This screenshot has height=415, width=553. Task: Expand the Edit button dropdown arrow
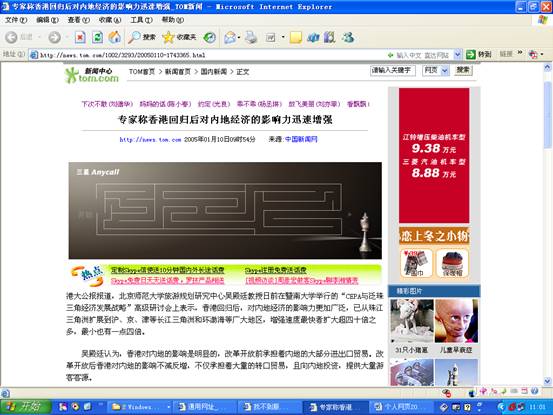click(283, 37)
